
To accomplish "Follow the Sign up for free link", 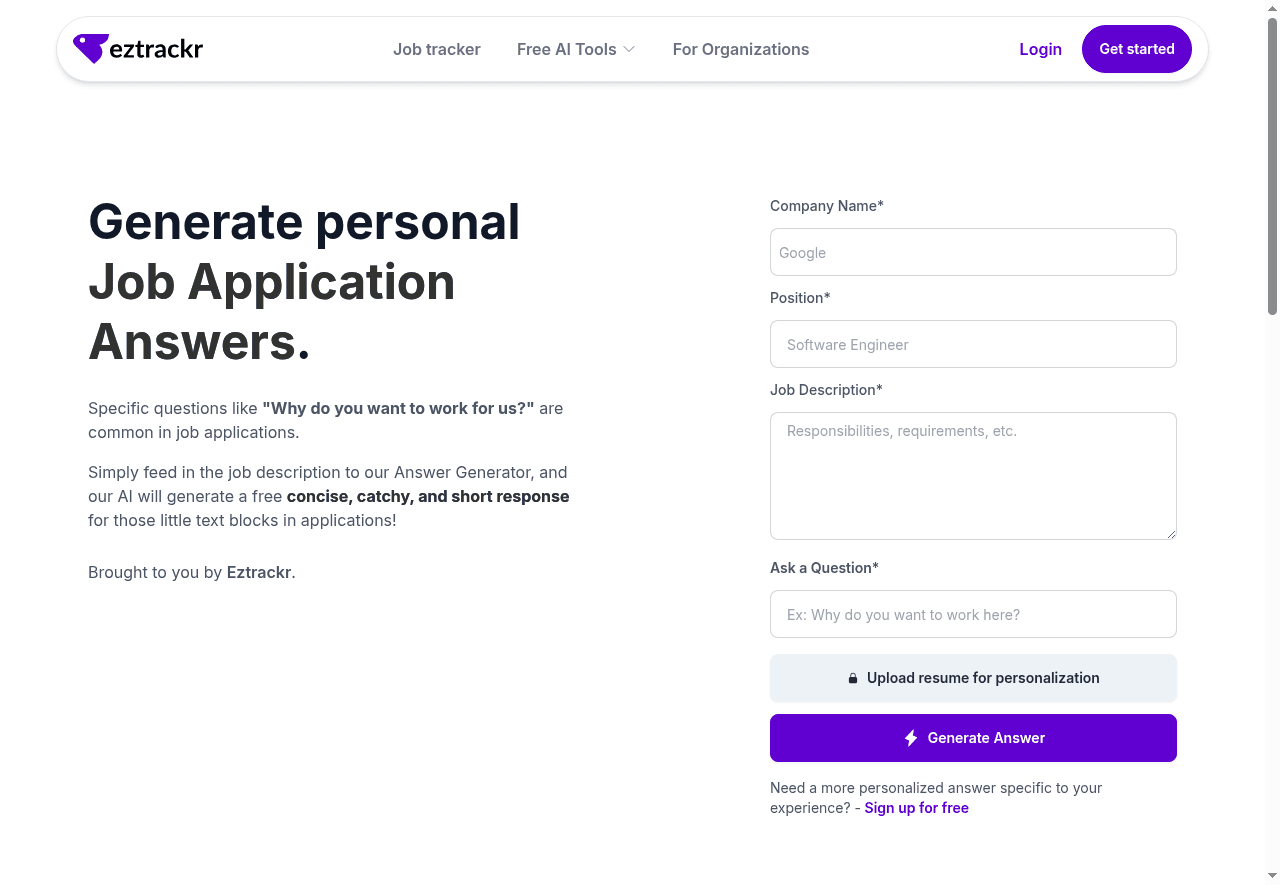I will (916, 808).
